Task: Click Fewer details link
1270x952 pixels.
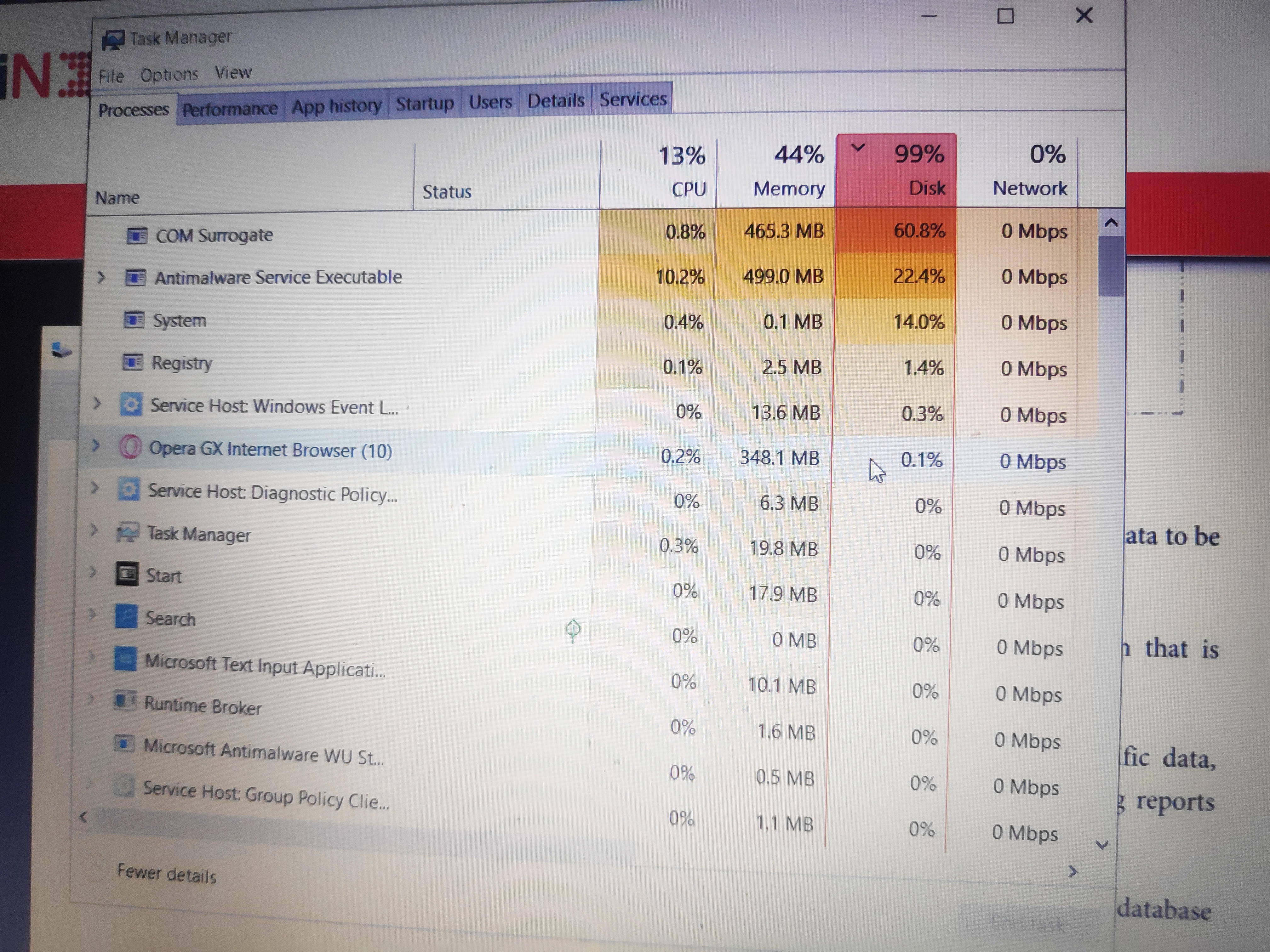Action: click(167, 874)
